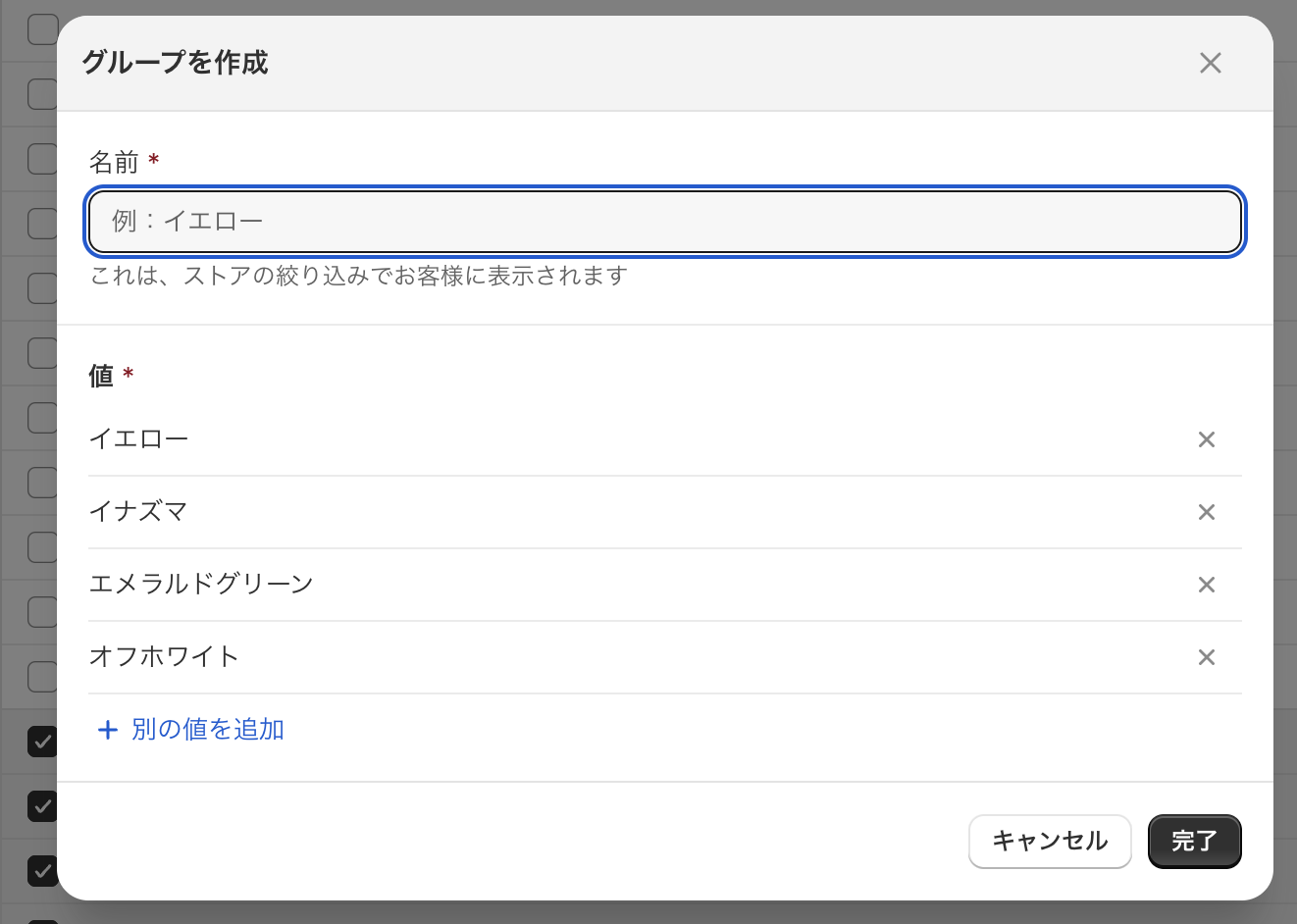This screenshot has width=1297, height=924.
Task: Click the エメラルドグリーン value label
Action: tap(201, 584)
